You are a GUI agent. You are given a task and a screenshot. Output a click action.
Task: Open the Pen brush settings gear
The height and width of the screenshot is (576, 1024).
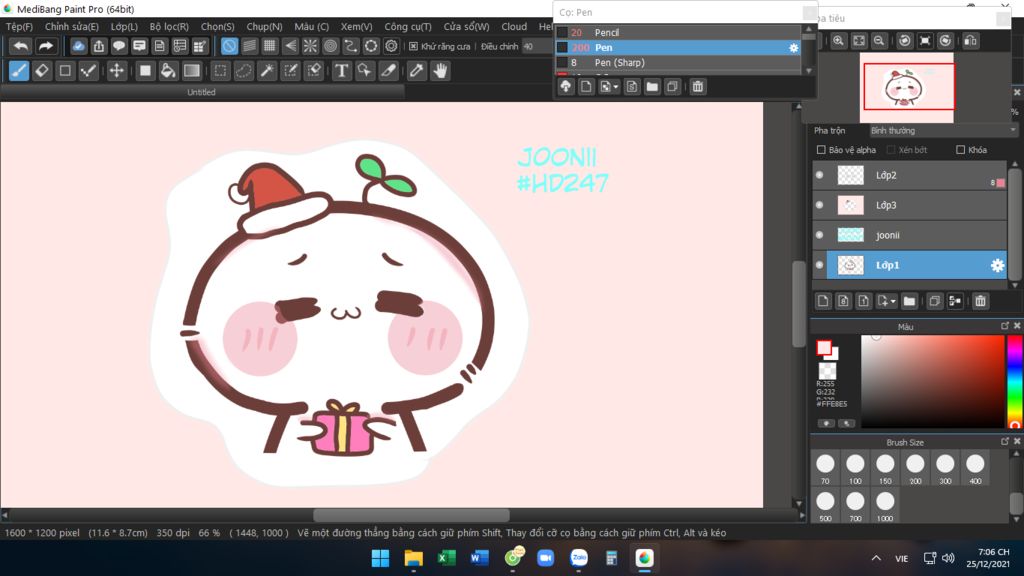coord(793,48)
